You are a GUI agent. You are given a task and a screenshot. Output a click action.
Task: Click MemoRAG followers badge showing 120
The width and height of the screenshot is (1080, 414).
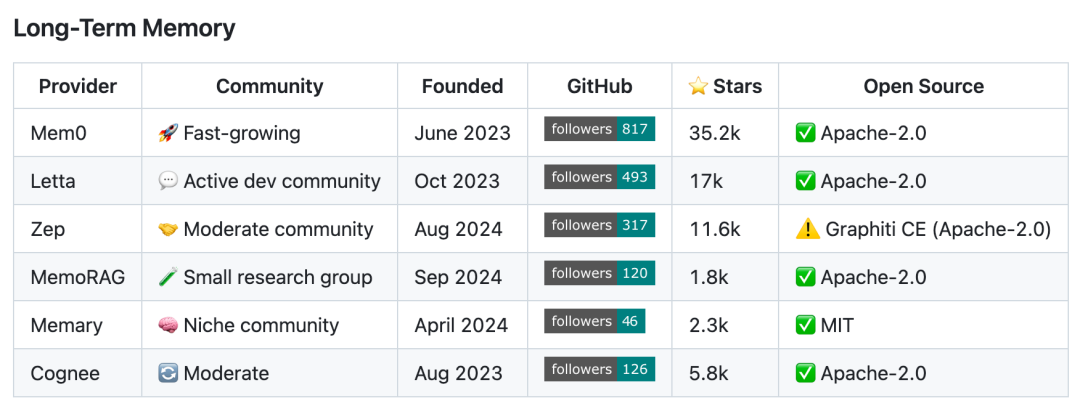(x=599, y=273)
